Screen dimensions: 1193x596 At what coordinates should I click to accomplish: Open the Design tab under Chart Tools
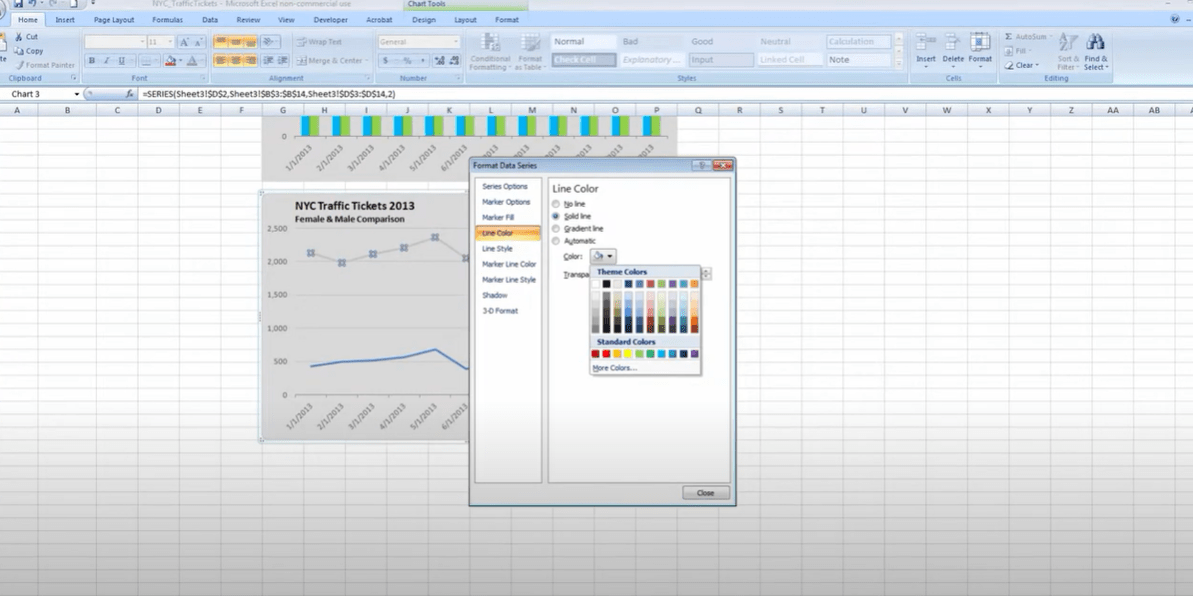424,19
